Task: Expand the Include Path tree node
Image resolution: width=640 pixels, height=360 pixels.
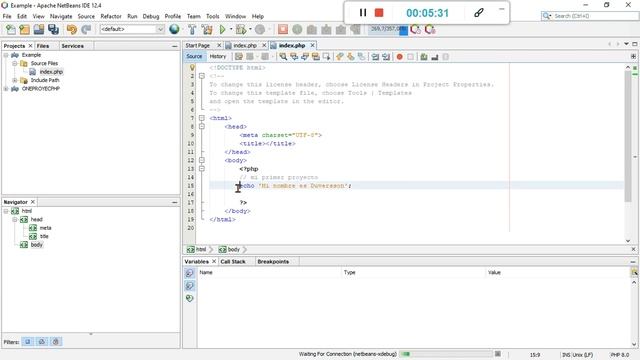Action: tap(15, 80)
